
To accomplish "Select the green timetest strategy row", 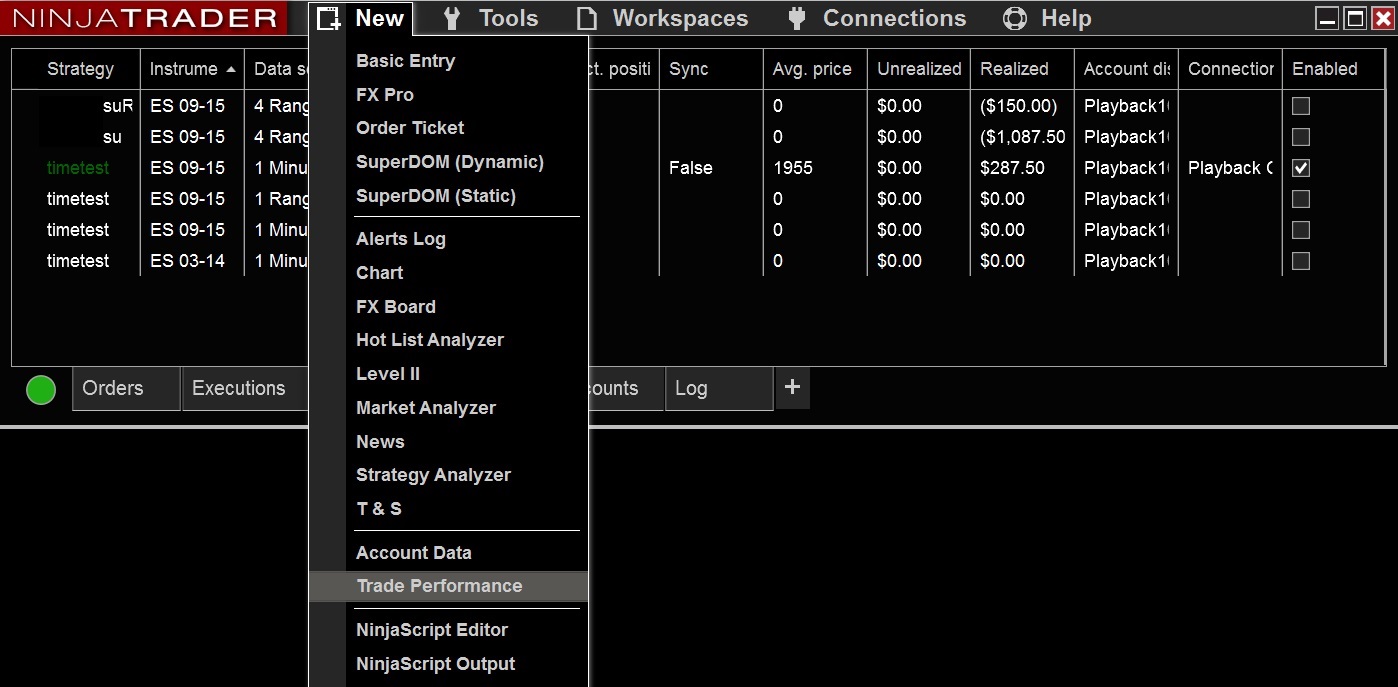I will pyautogui.click(x=78, y=168).
